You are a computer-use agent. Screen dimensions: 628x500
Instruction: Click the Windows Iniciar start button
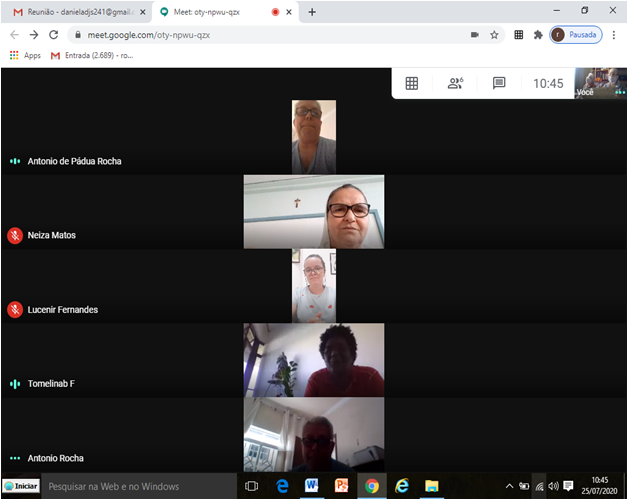pos(20,486)
